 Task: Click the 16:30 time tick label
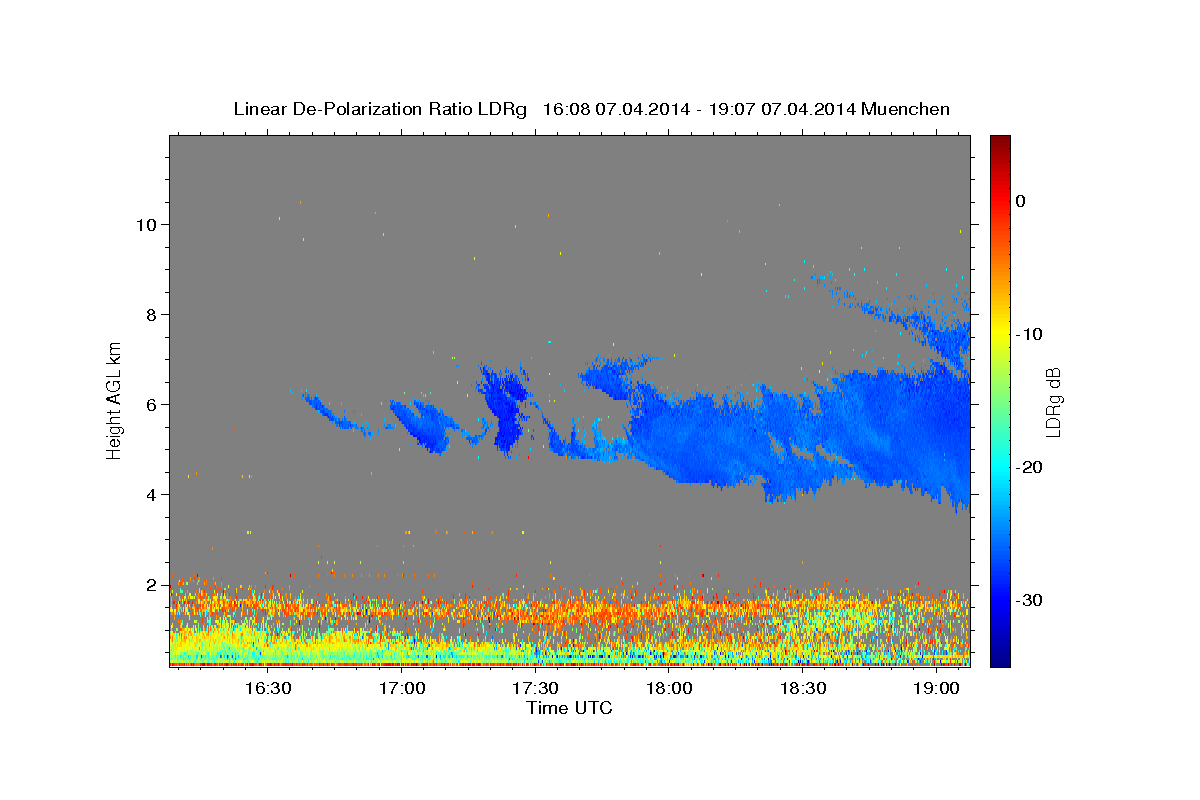268,689
